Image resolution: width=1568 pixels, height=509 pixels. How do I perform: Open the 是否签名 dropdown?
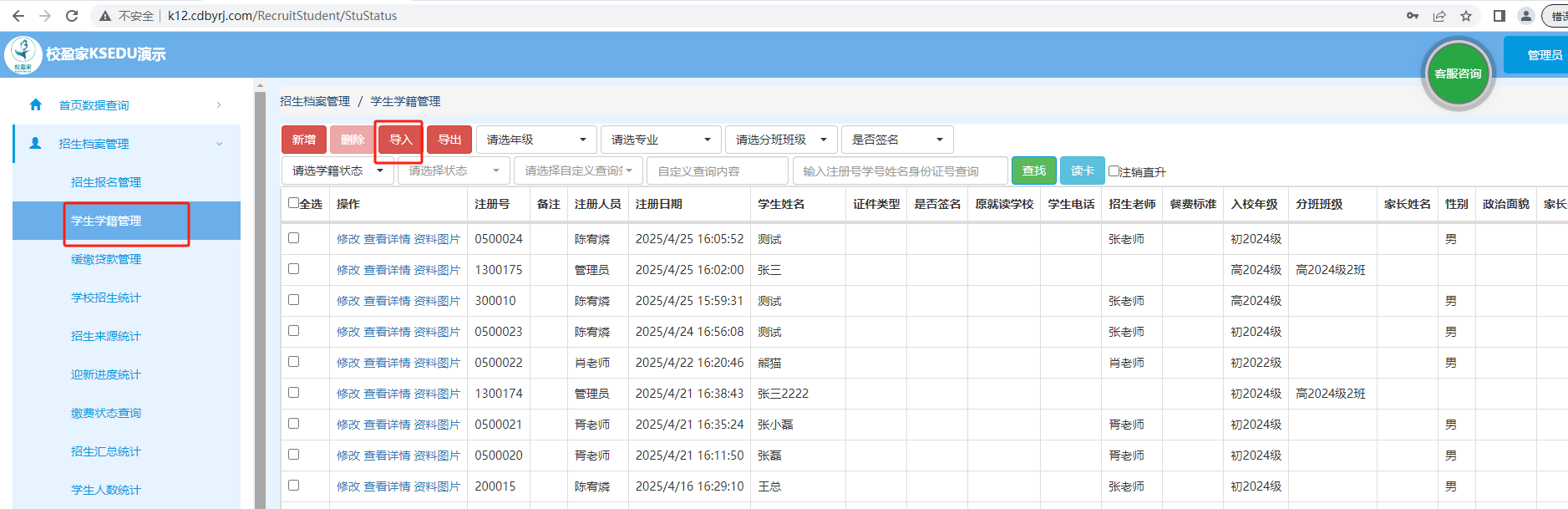pos(897,140)
